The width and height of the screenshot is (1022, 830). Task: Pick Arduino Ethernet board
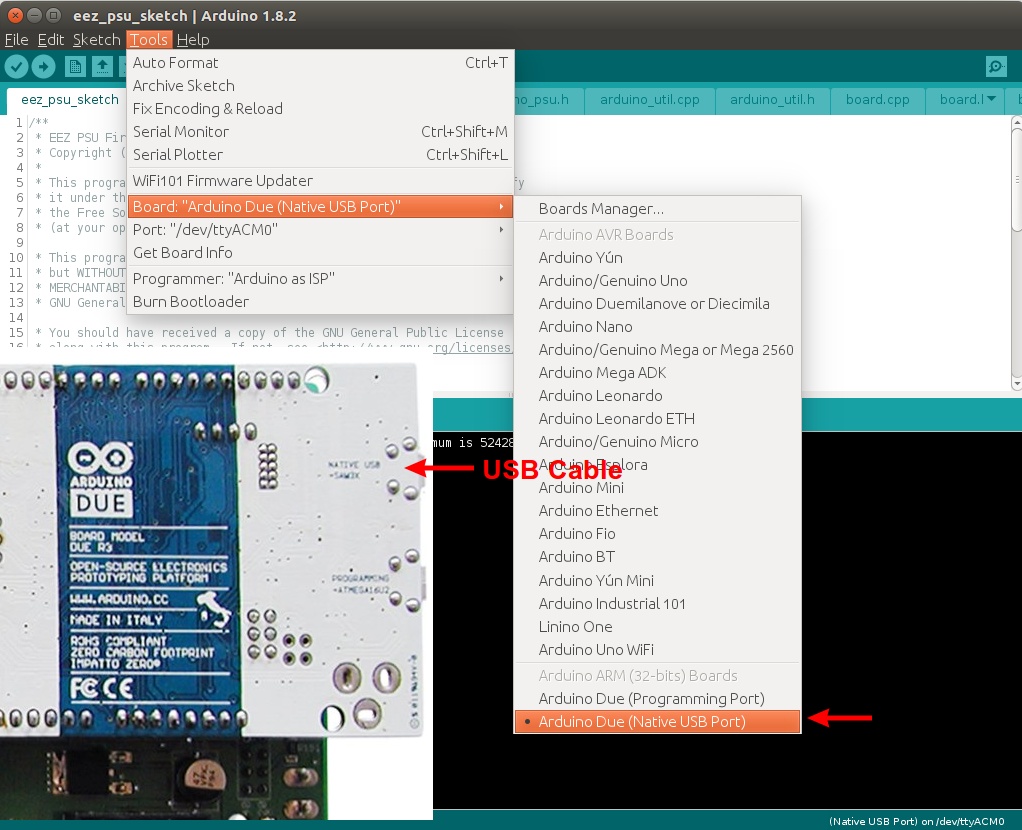coord(658,511)
